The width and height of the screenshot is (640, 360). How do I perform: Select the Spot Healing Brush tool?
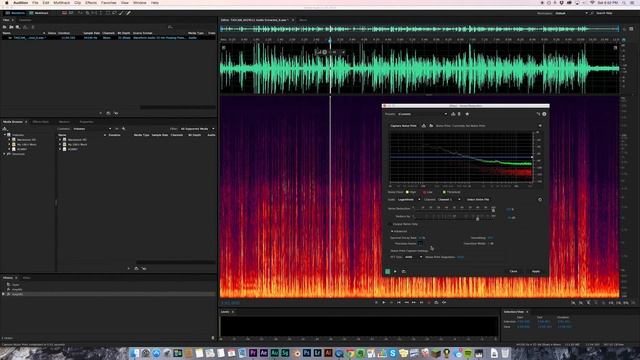(x=128, y=13)
